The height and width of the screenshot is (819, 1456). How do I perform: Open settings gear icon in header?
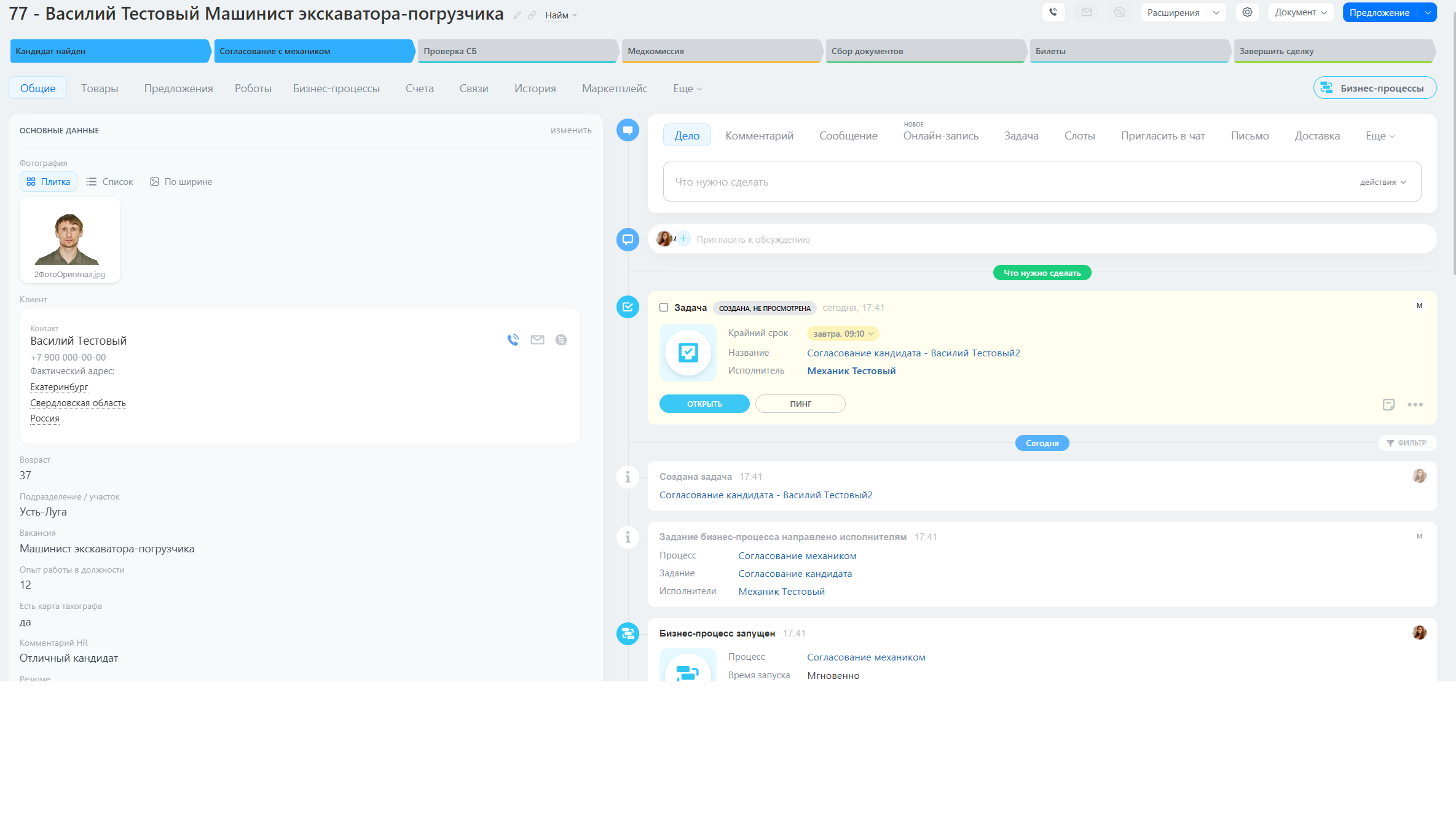click(x=1247, y=12)
